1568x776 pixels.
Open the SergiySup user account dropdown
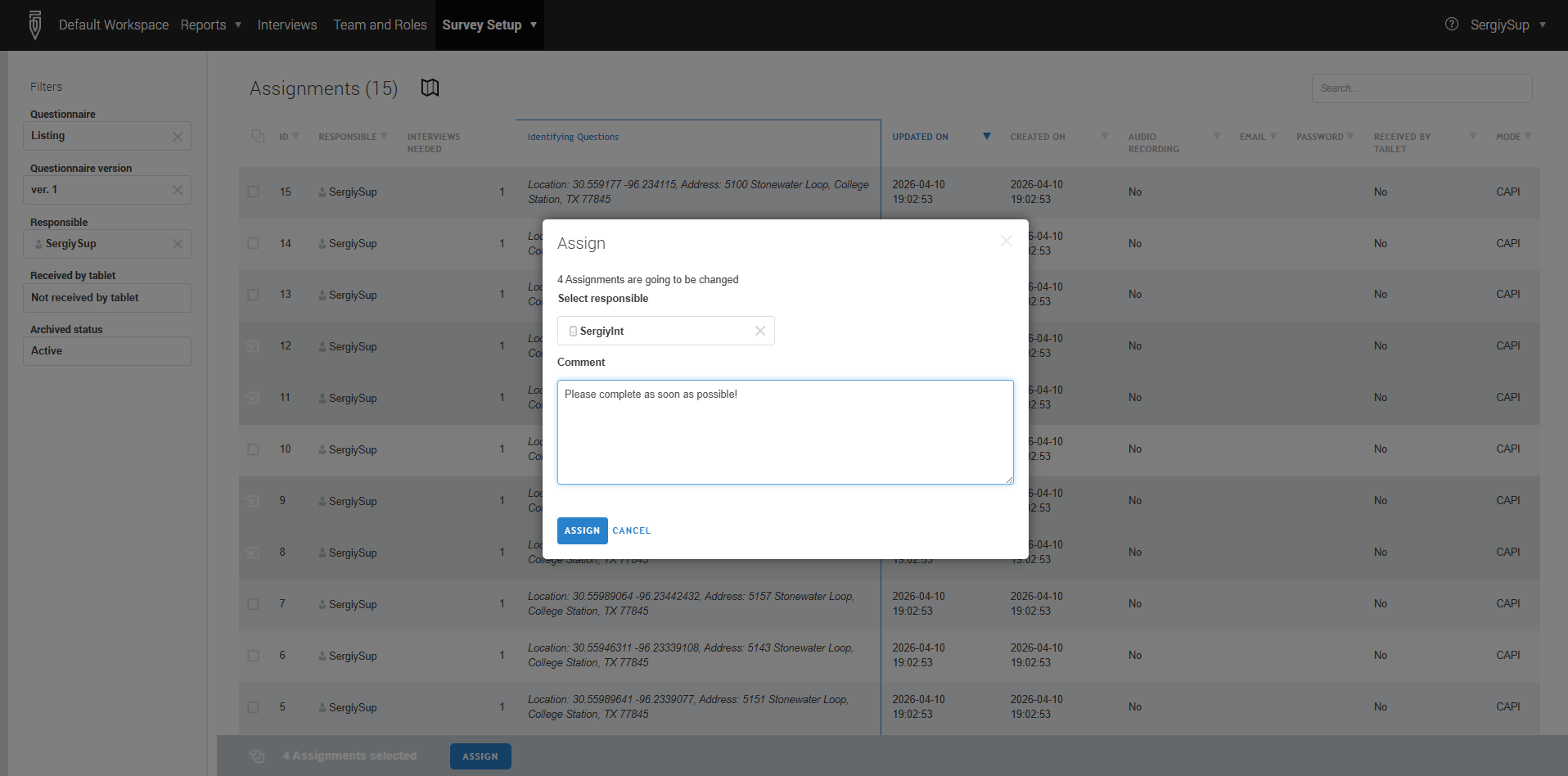pos(1507,25)
